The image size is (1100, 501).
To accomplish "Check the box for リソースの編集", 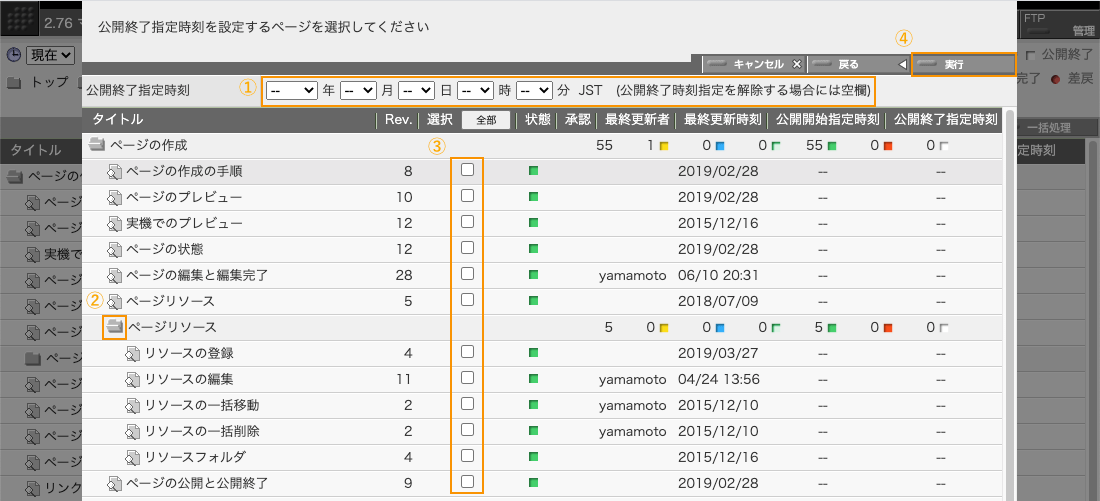I will [467, 378].
